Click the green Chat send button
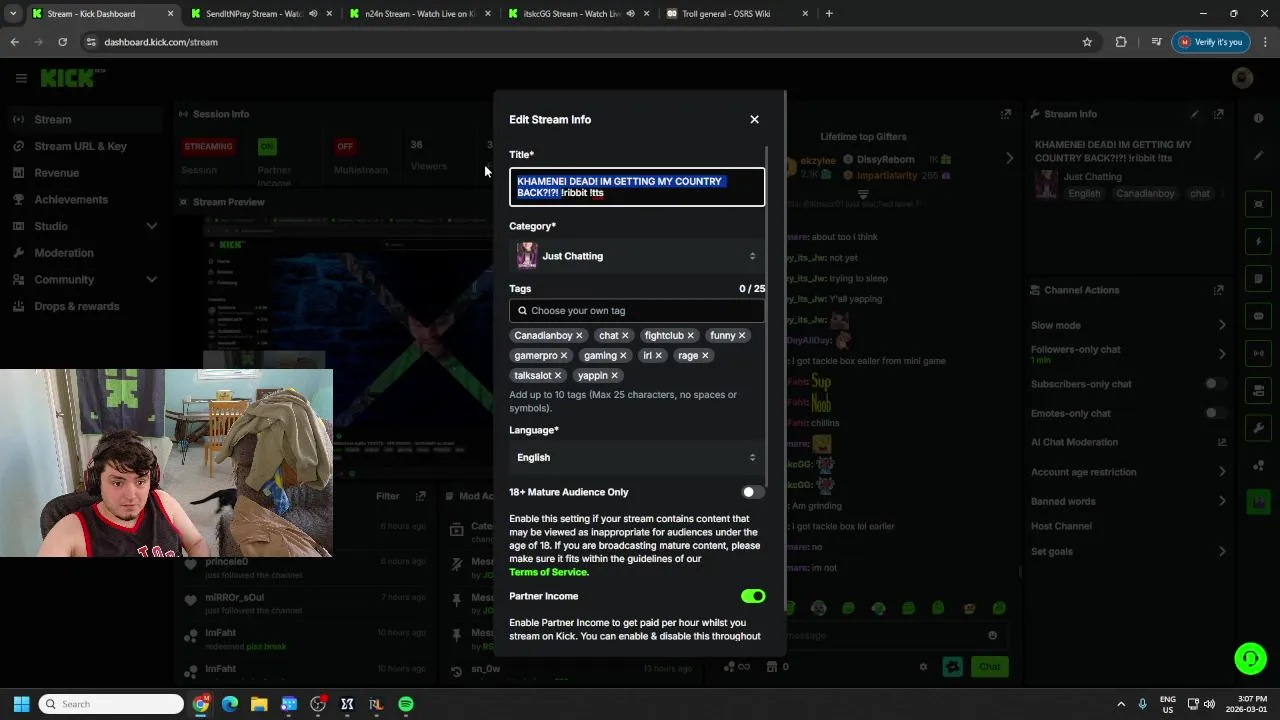 click(989, 666)
